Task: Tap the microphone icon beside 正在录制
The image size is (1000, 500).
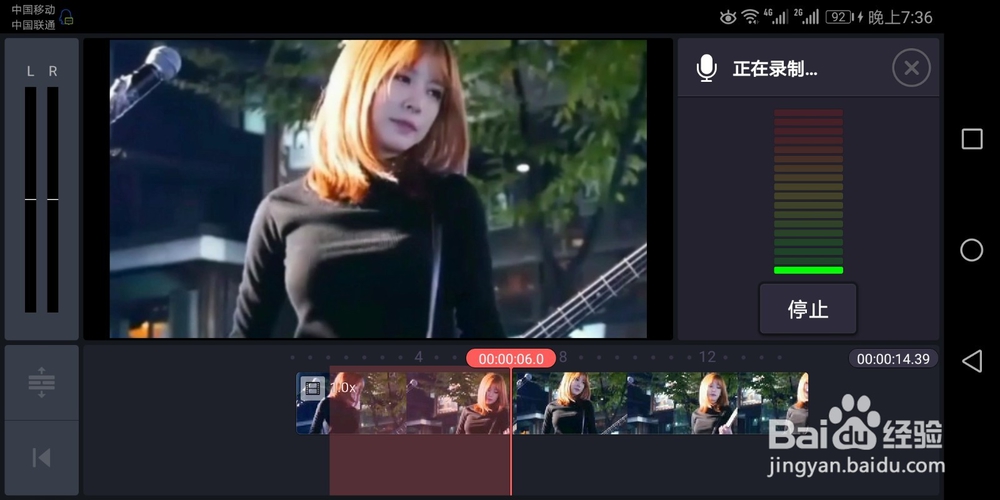Action: (706, 68)
